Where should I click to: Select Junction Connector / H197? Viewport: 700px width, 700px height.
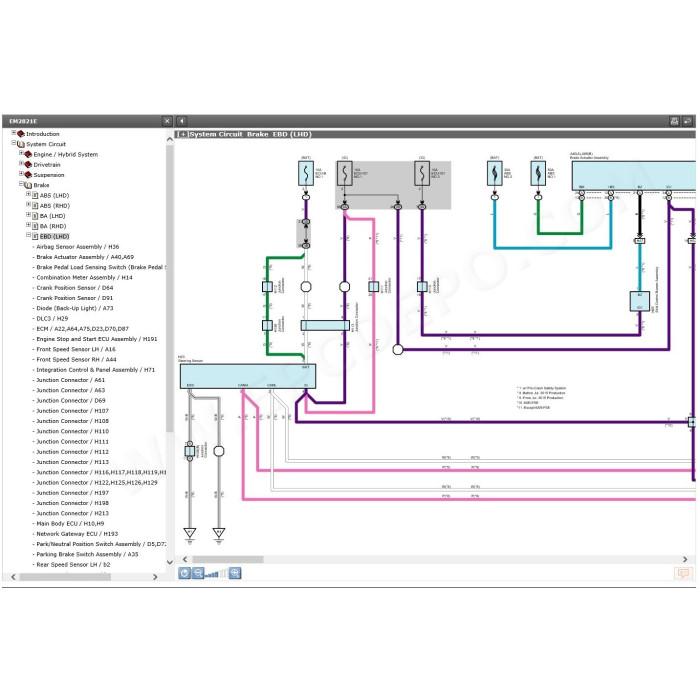tap(72, 493)
